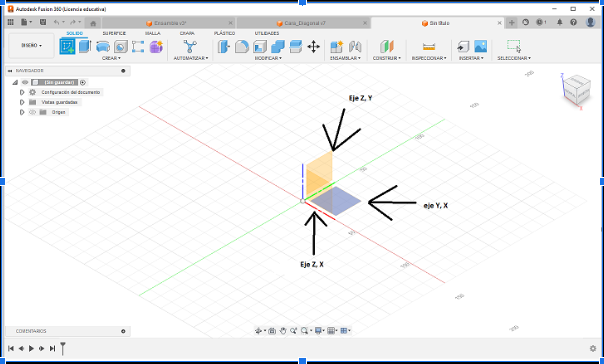Open a new design with plus tab
Image resolution: width=604 pixels, height=364 pixels.
click(512, 23)
